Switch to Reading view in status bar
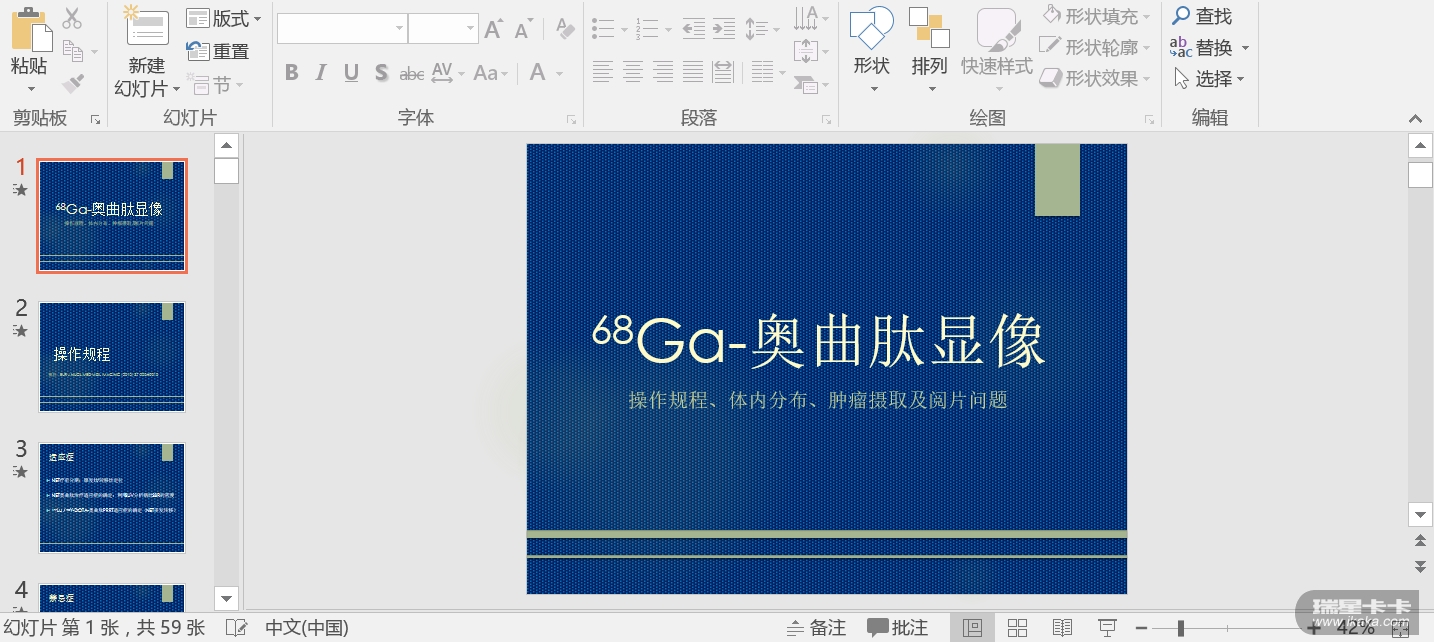Screen dimensions: 1434x642 click(1062, 628)
